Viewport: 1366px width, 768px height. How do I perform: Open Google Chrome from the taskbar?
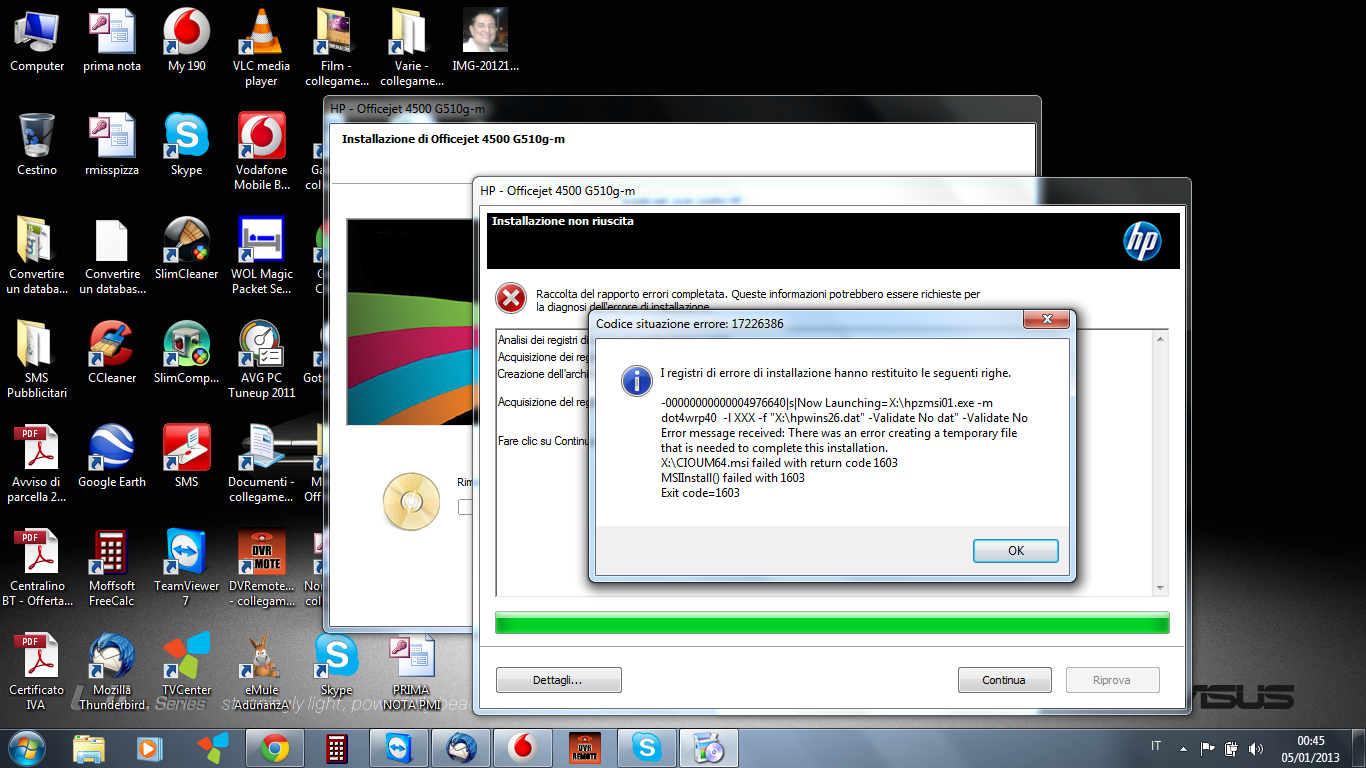pos(275,748)
